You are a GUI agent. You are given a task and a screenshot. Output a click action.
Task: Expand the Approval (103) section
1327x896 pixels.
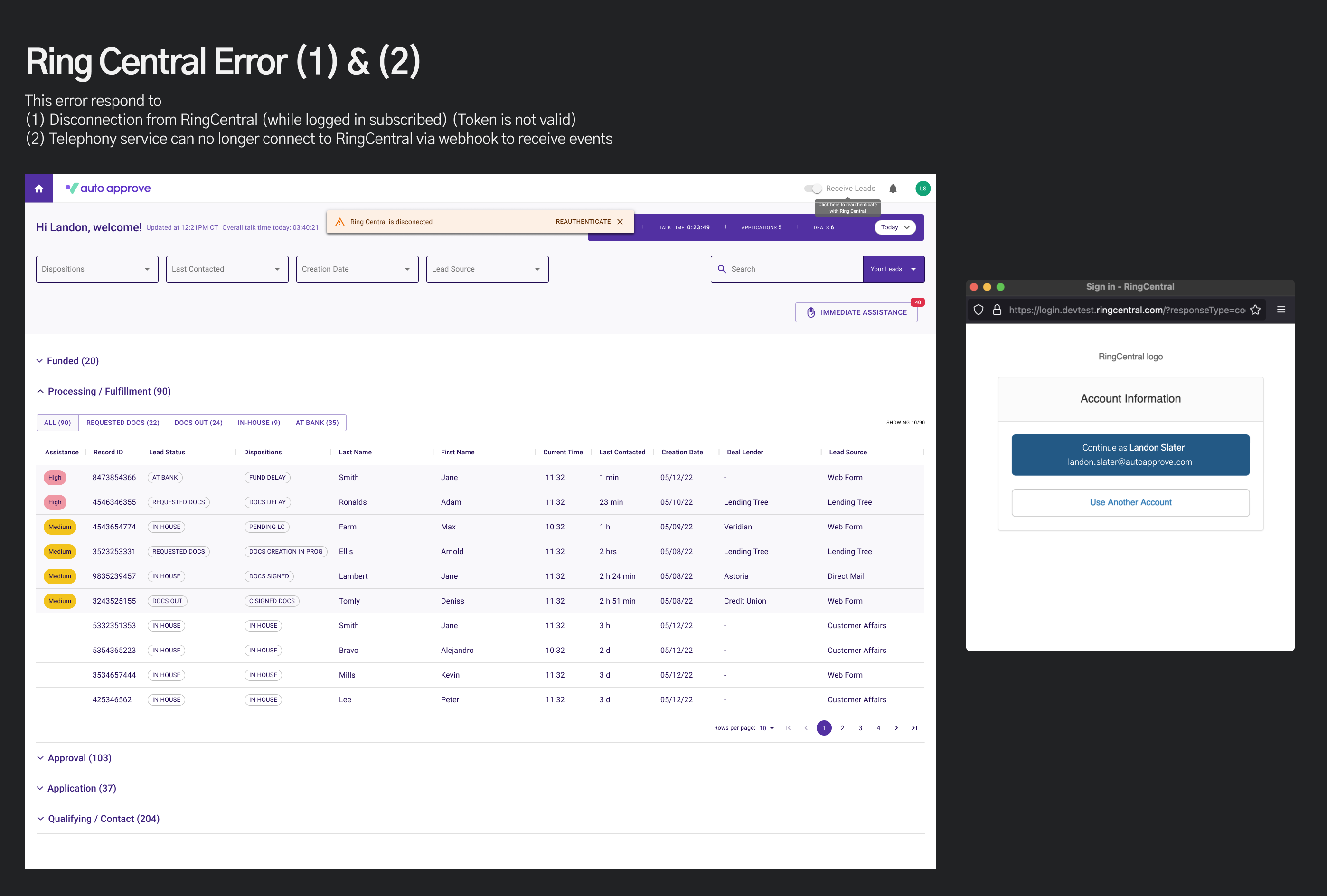coord(74,758)
